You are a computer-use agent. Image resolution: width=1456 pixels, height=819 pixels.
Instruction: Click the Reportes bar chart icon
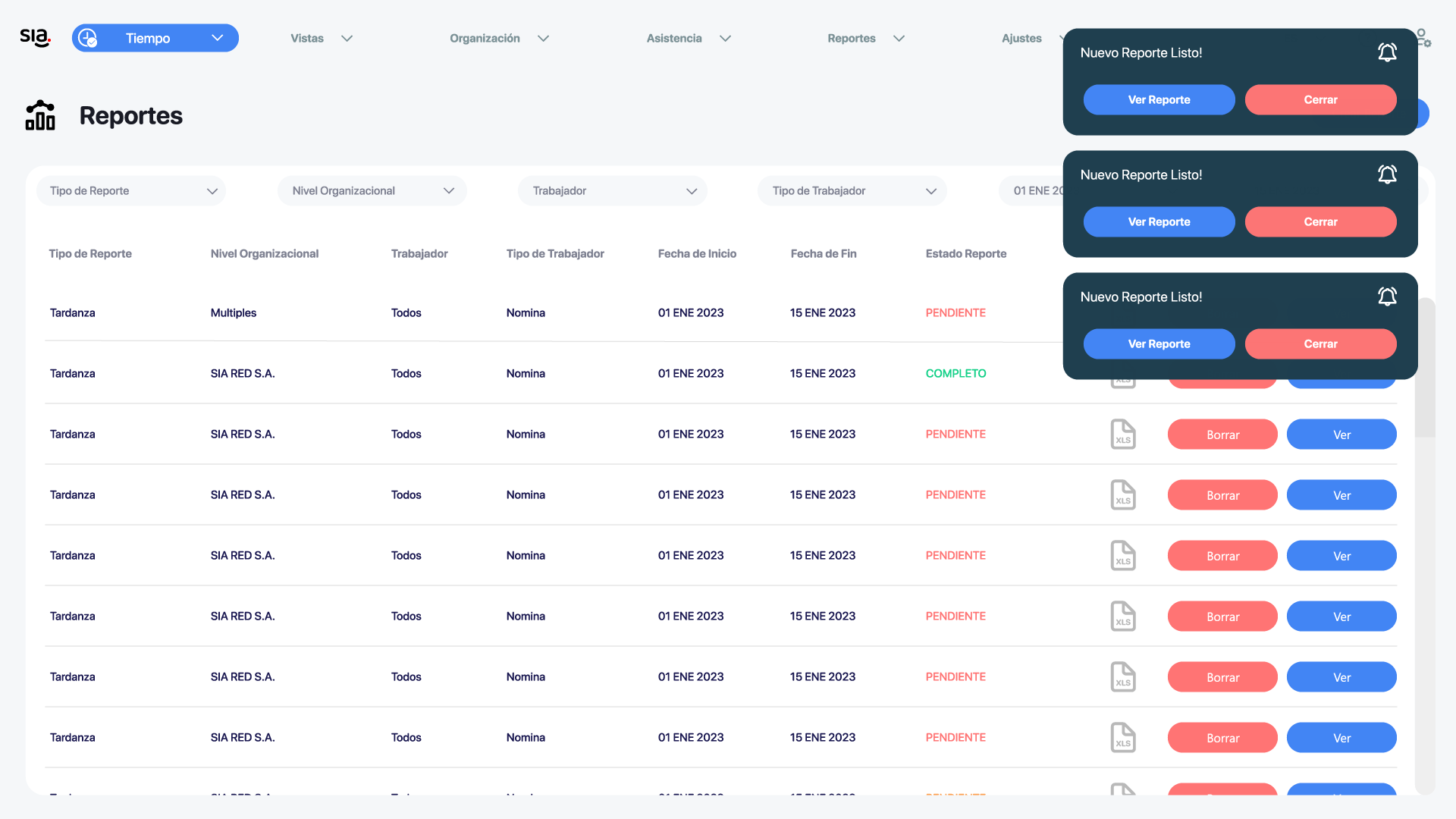click(x=40, y=115)
